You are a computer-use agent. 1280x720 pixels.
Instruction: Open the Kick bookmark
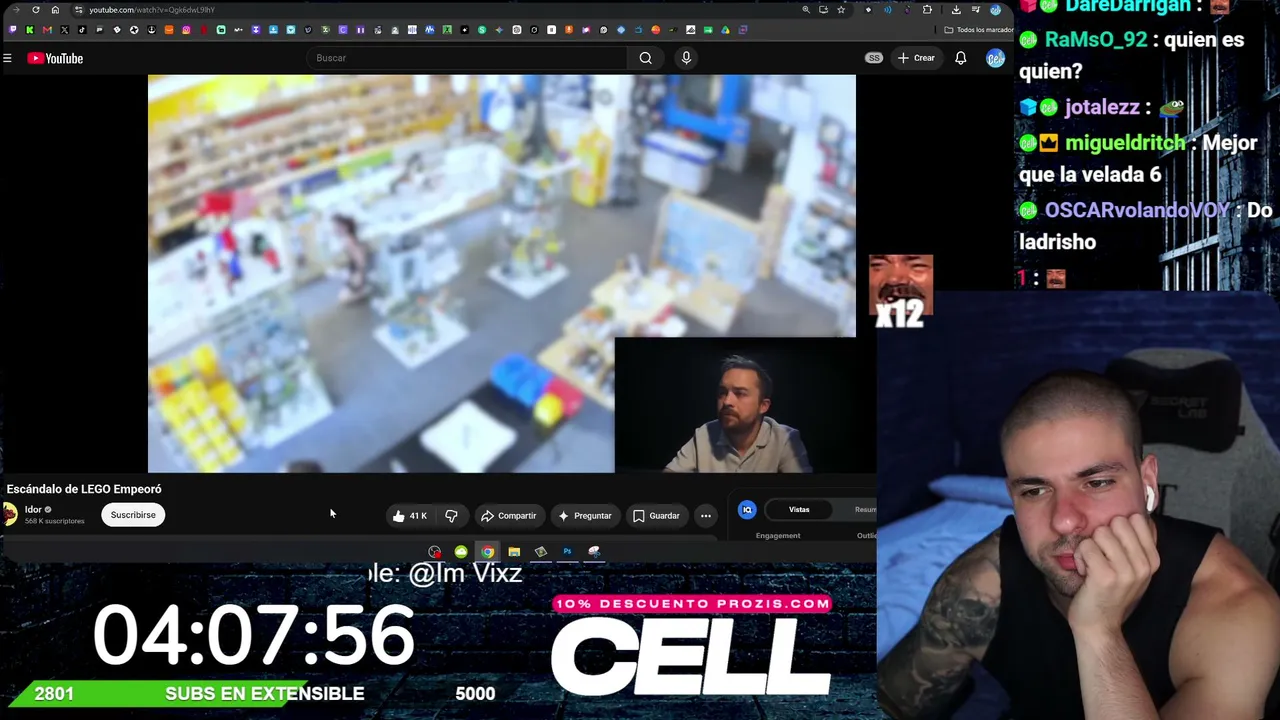click(30, 30)
